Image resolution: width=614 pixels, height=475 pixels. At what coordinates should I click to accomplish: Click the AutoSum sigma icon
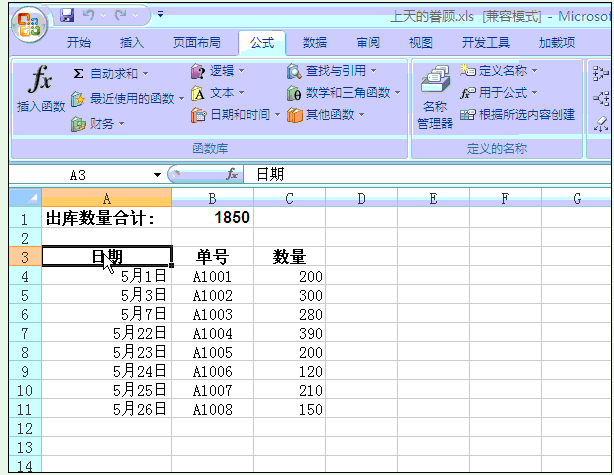click(x=78, y=74)
